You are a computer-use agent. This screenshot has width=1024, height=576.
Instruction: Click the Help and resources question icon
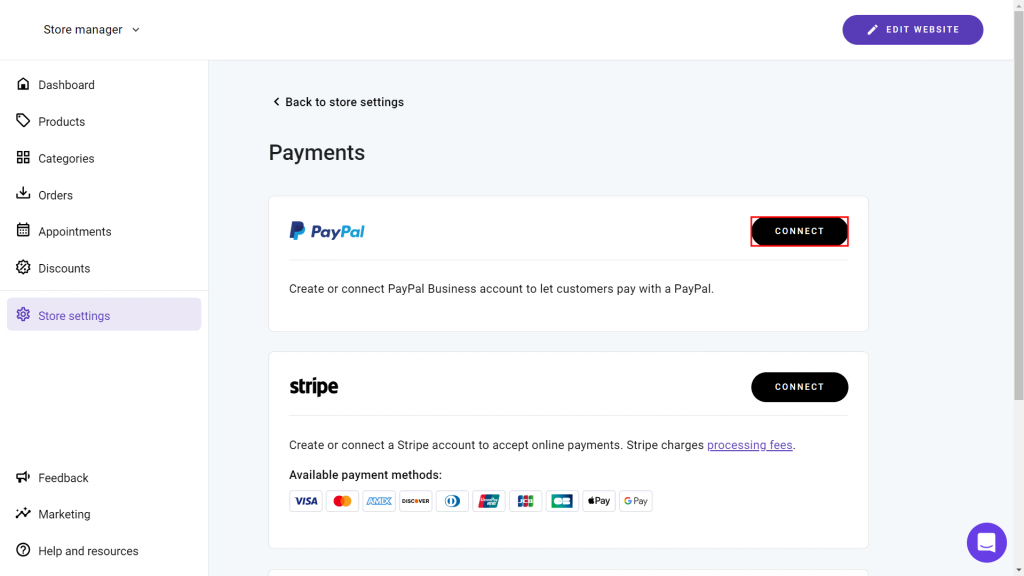pos(23,551)
